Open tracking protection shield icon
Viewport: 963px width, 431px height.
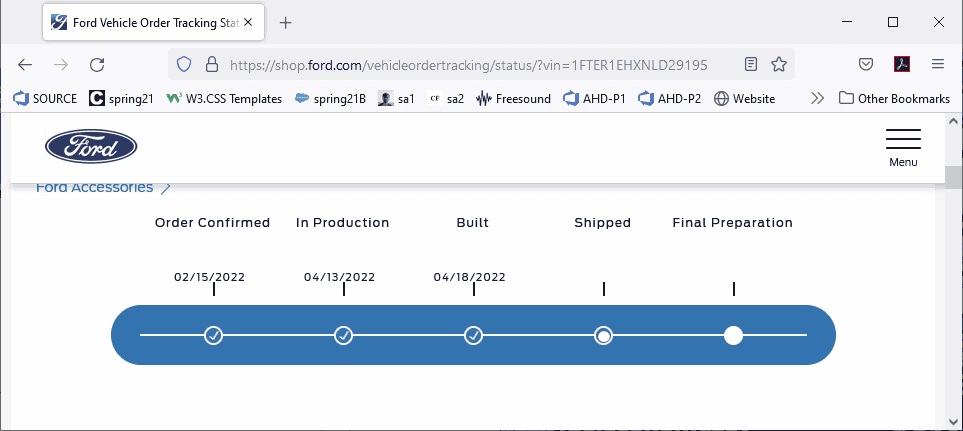184,64
